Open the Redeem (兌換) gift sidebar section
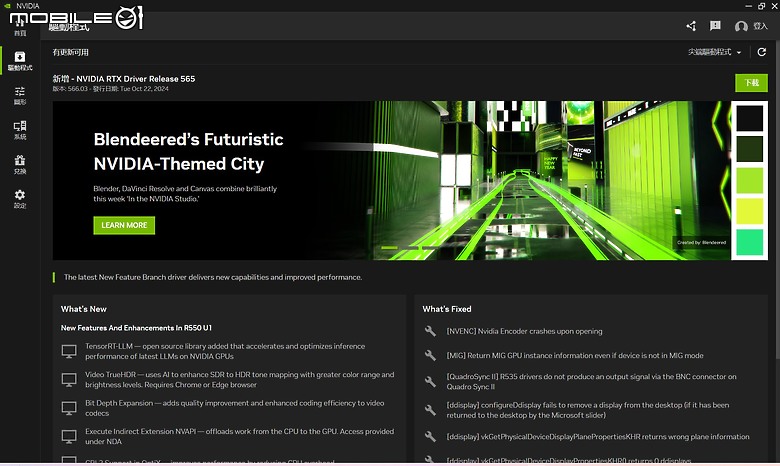The image size is (780, 466). click(x=20, y=165)
